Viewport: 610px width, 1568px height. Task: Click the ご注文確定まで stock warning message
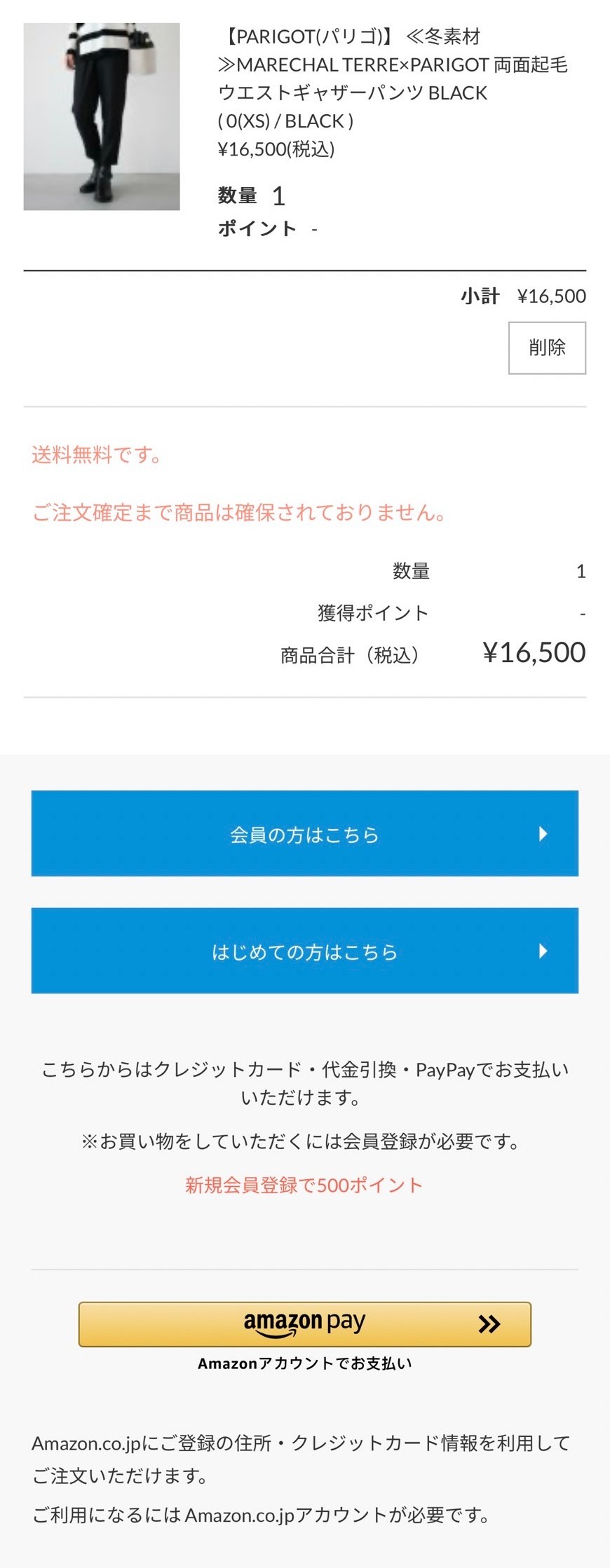tap(239, 512)
